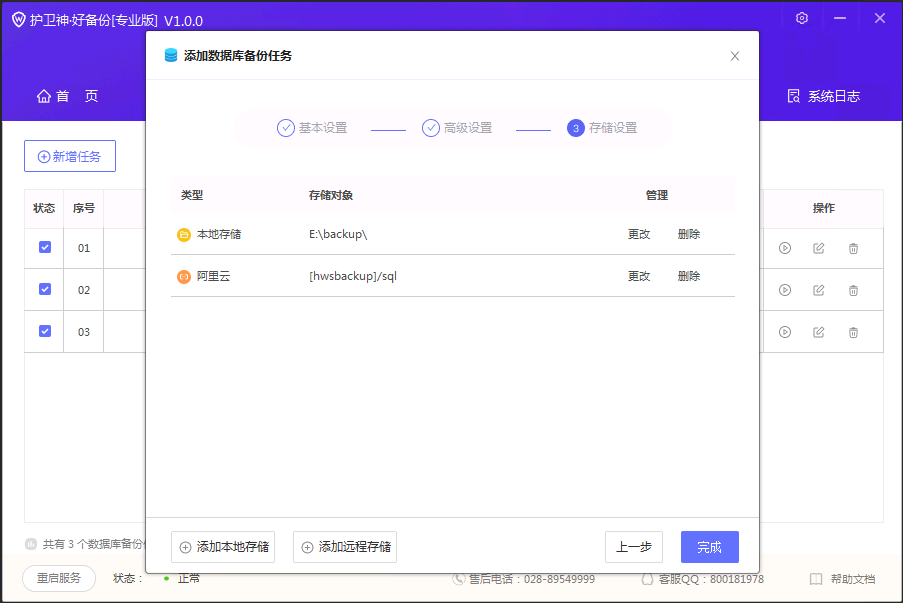Uncheck the status checkbox for task 02
The width and height of the screenshot is (903, 603).
(45, 289)
